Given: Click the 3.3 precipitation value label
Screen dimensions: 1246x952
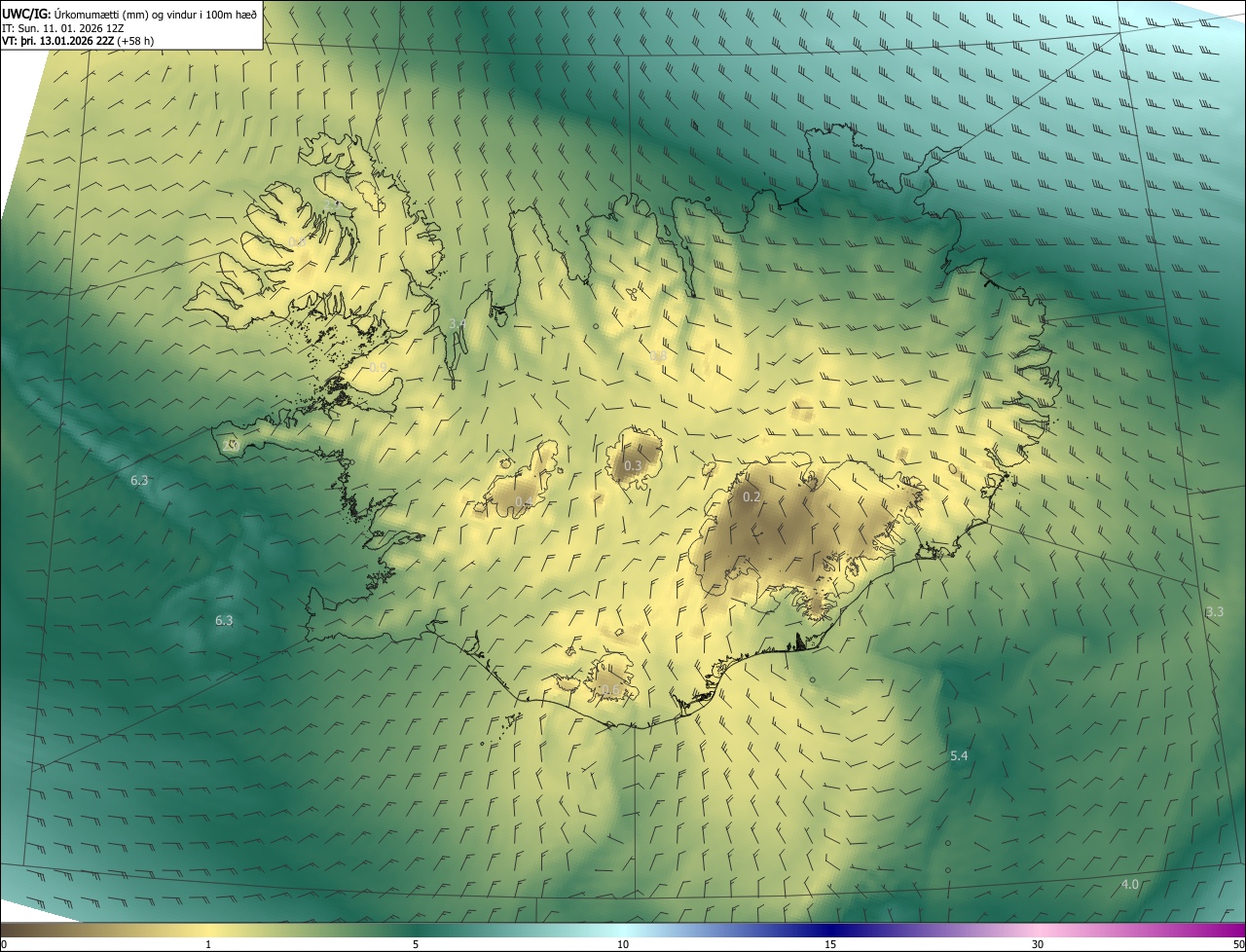Looking at the screenshot, I should coord(1215,612).
